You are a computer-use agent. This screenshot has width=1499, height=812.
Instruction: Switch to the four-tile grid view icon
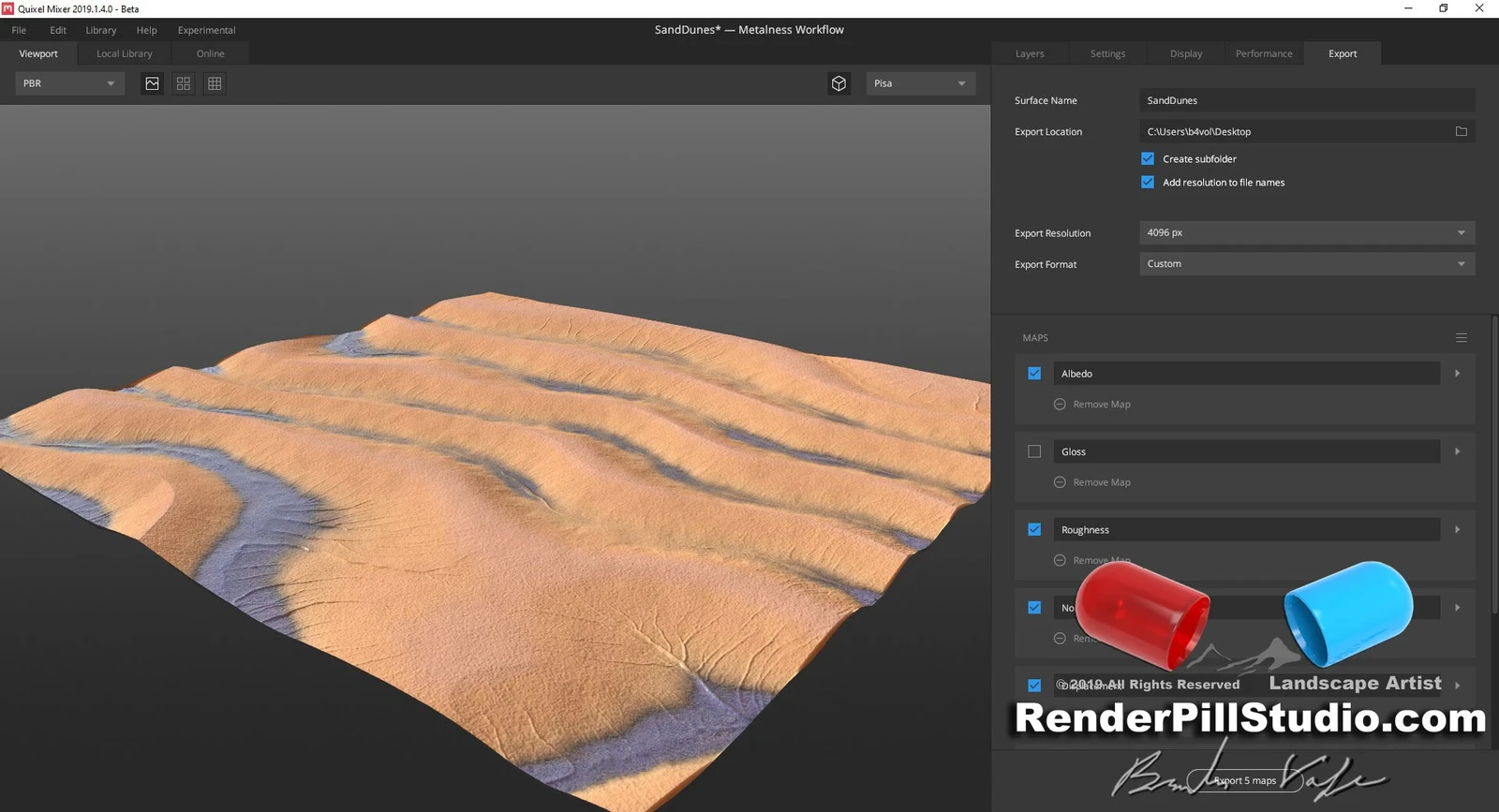(x=184, y=83)
